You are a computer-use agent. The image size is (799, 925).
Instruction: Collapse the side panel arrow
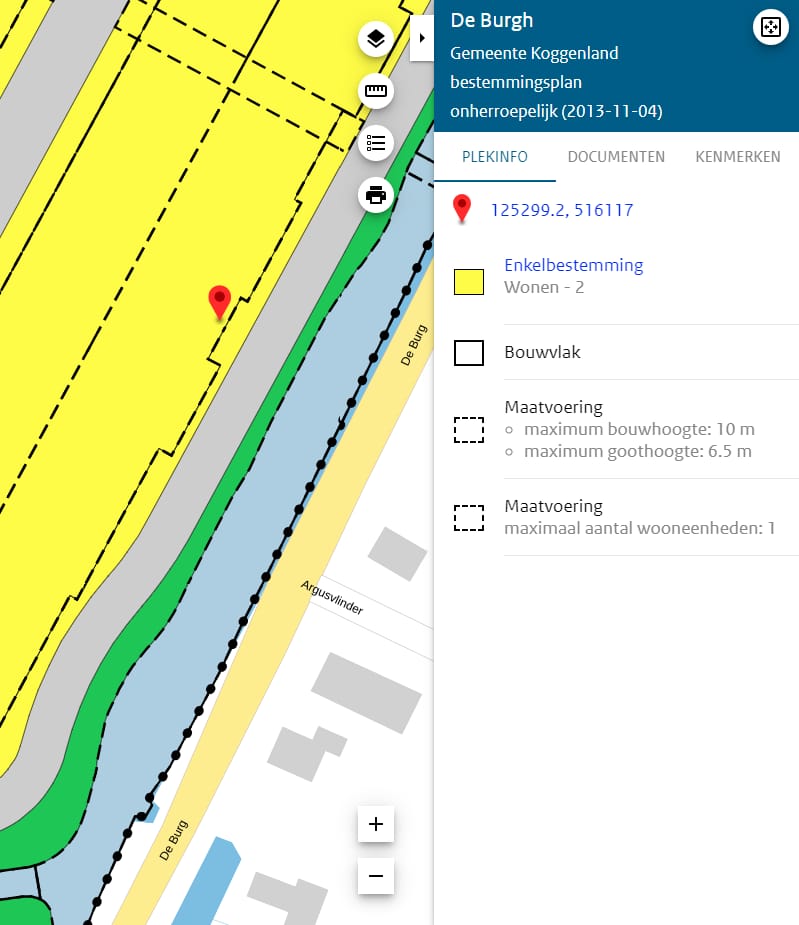(422, 38)
